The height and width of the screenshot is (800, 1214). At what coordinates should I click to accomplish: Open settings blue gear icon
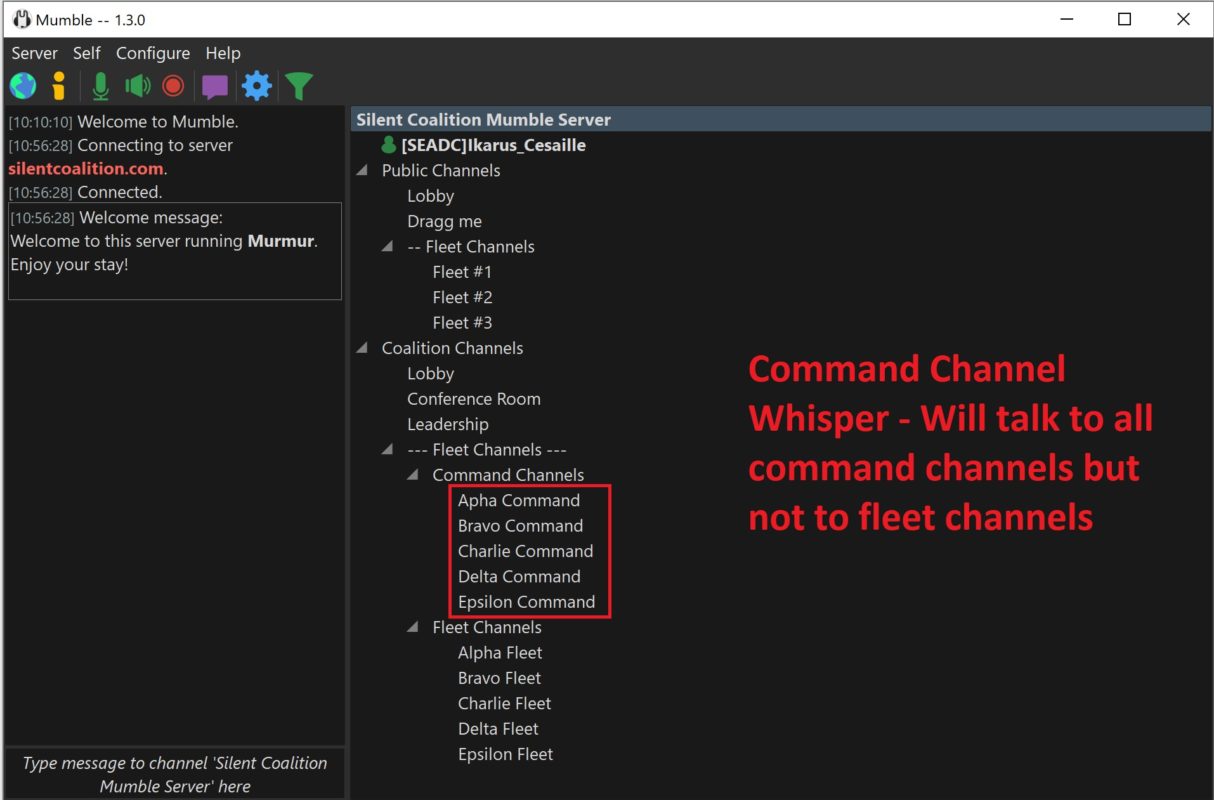(257, 86)
